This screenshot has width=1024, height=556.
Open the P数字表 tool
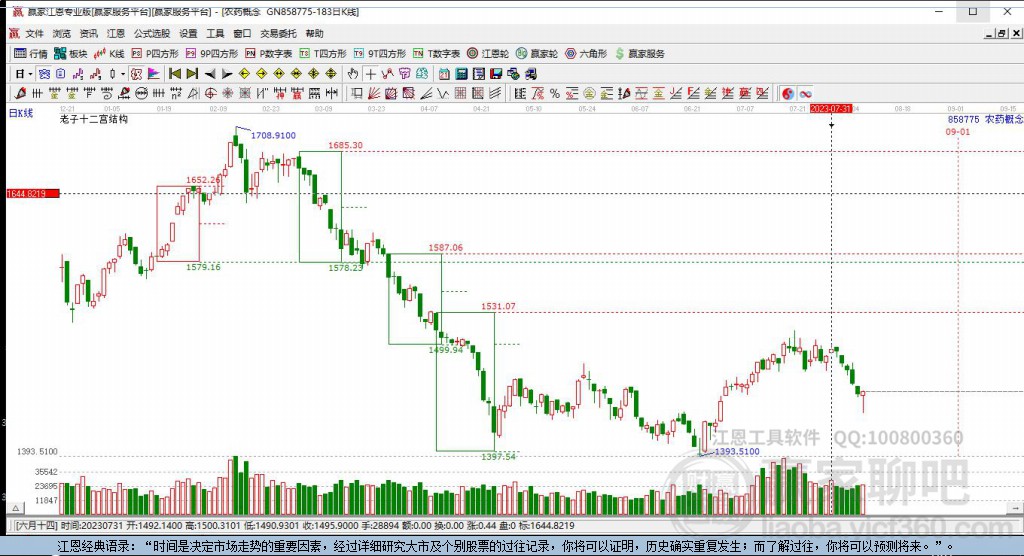pos(268,54)
